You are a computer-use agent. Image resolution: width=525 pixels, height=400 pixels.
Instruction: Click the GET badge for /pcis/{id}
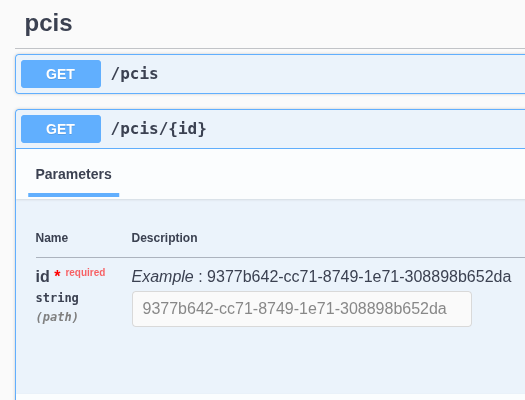61,129
